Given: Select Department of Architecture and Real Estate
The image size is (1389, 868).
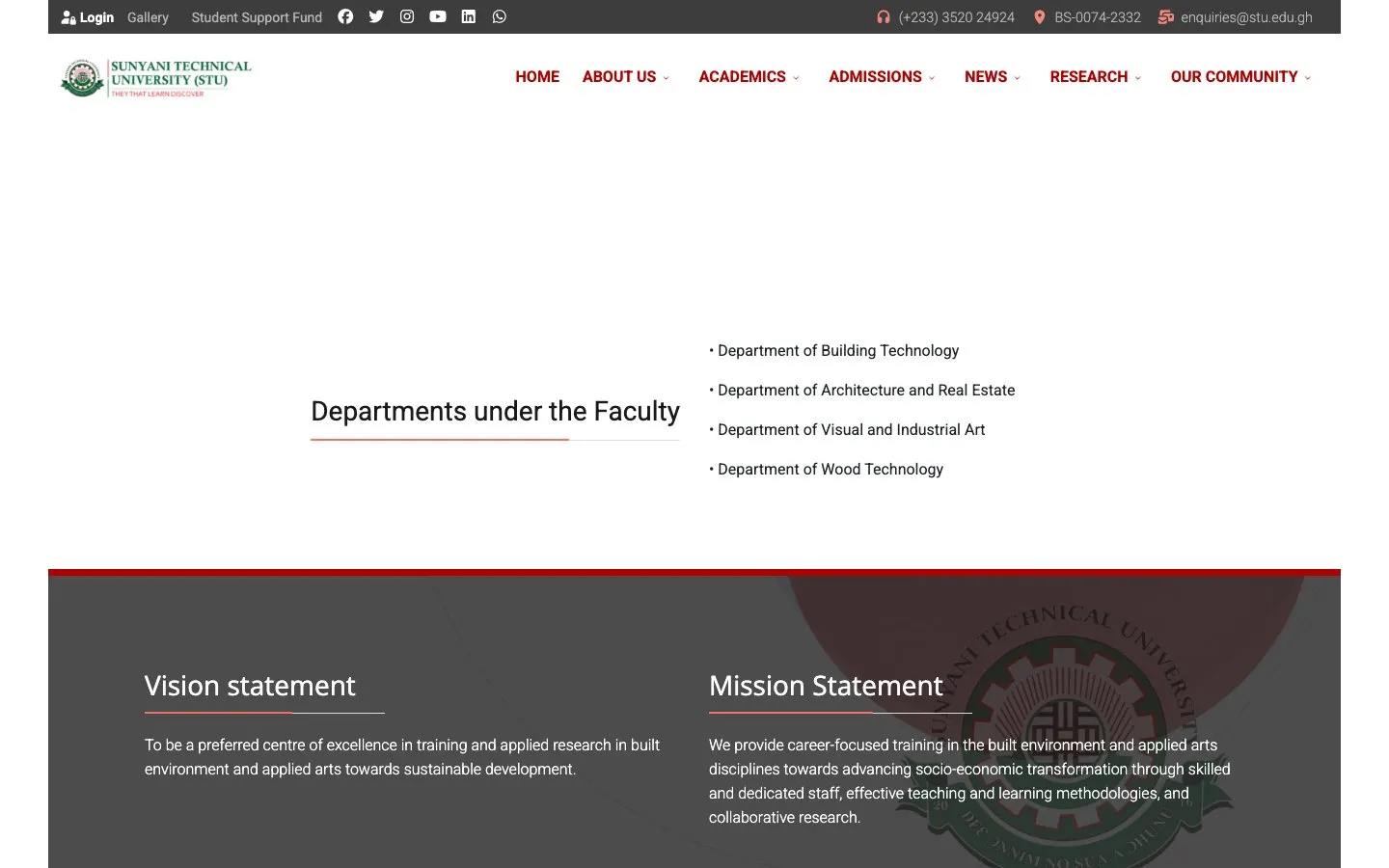Looking at the screenshot, I should 866,391.
